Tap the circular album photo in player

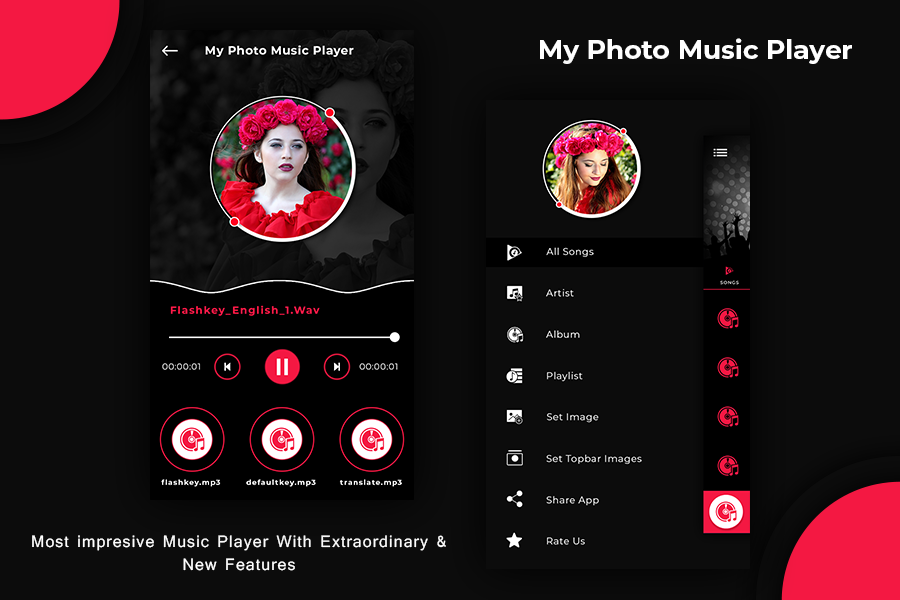pyautogui.click(x=282, y=168)
